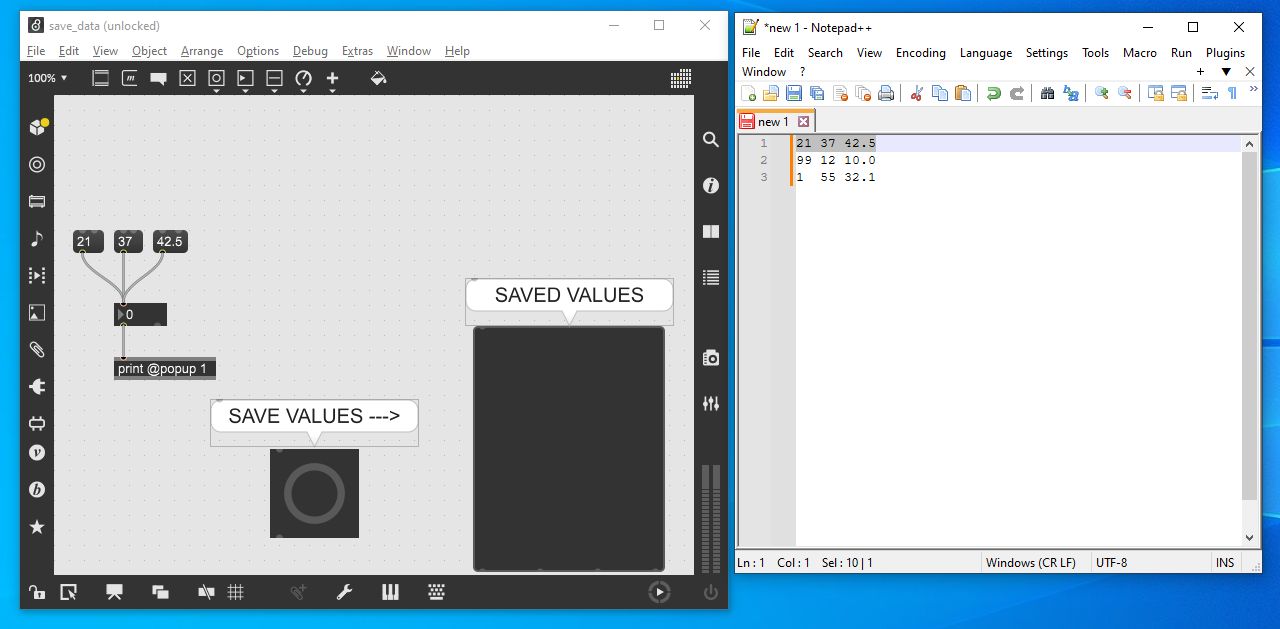Viewport: 1280px width, 629px height.
Task: Toggle audio power button in Max's bottom bar
Action: (x=710, y=592)
